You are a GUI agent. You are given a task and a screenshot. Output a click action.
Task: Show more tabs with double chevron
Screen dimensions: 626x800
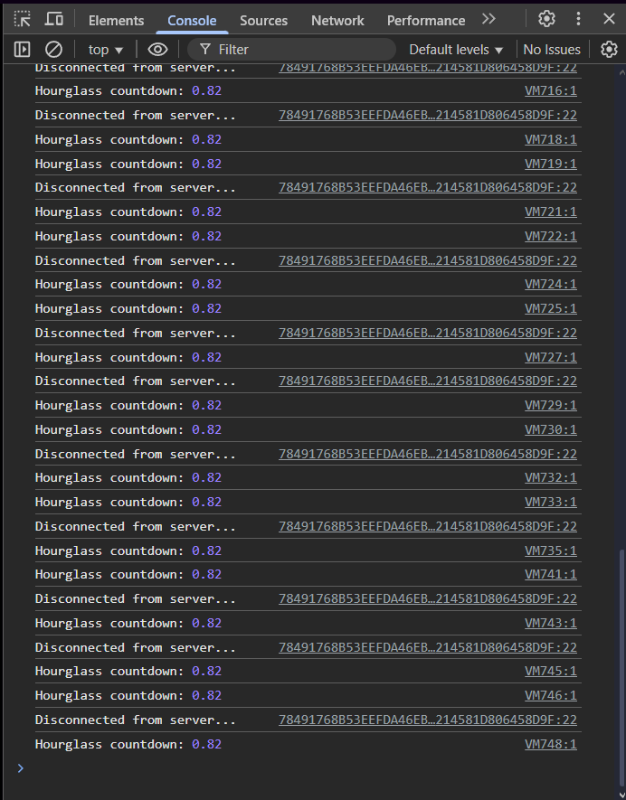(x=488, y=19)
